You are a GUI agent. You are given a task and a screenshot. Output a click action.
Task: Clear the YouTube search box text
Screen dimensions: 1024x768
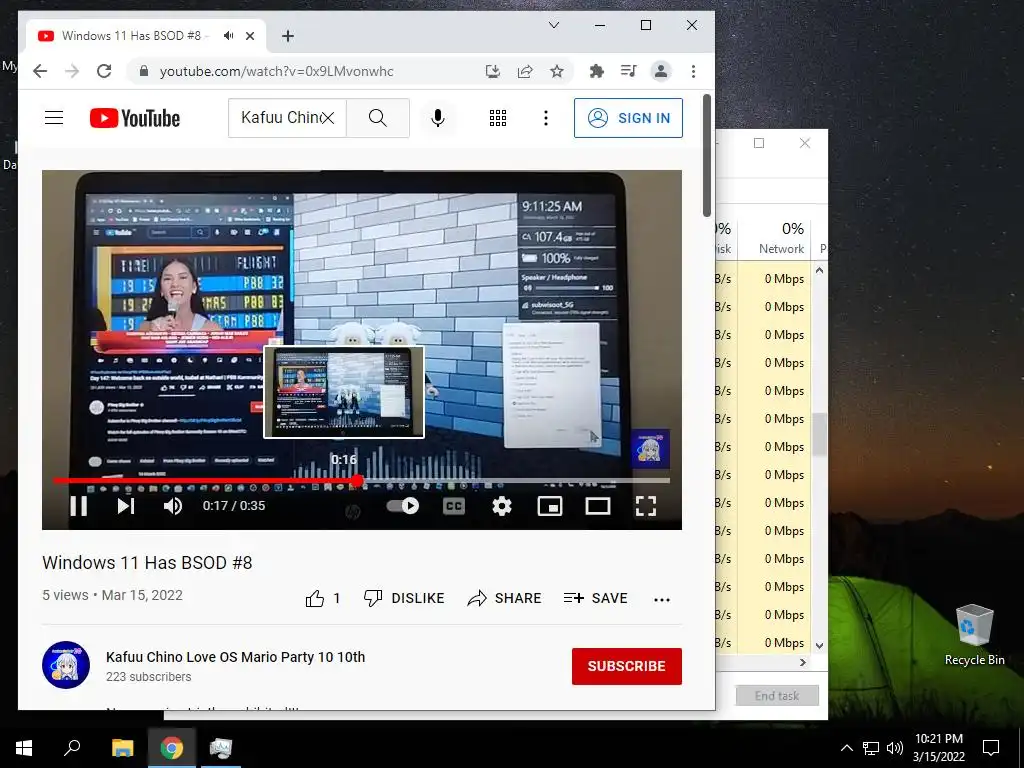tap(328, 118)
